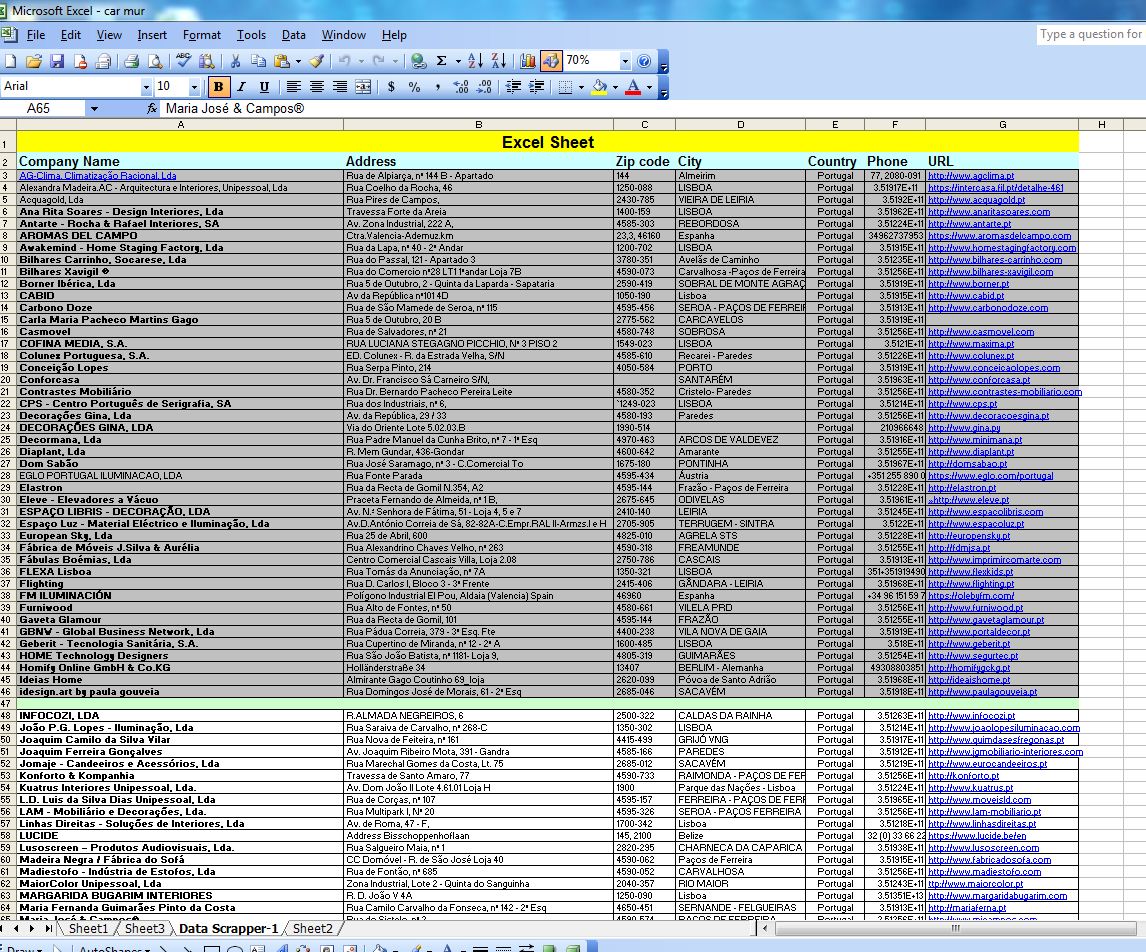Expand the Name Box dropdown arrow
The height and width of the screenshot is (952, 1146).
click(94, 108)
